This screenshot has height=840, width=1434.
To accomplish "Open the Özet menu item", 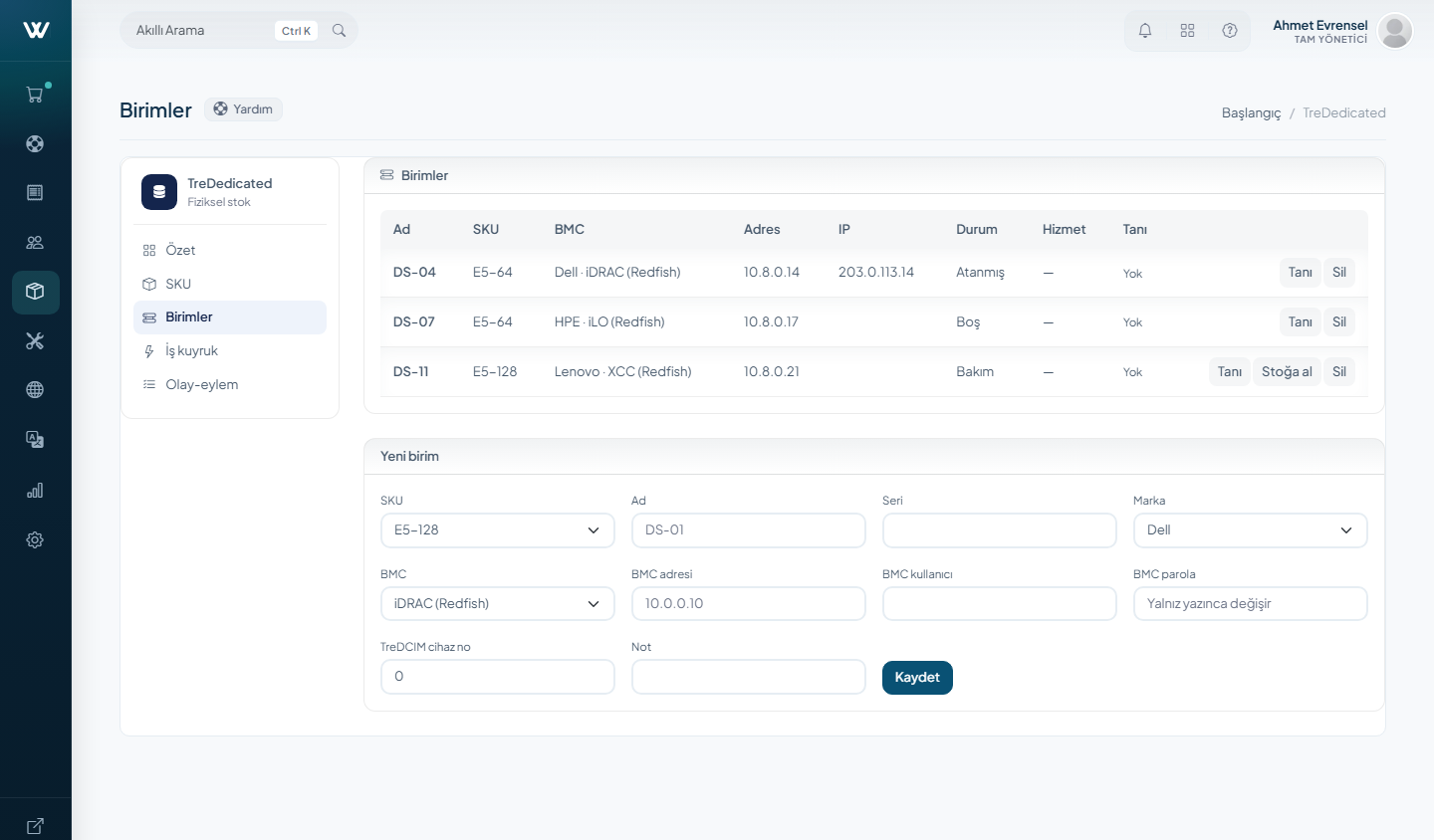I will click(230, 251).
